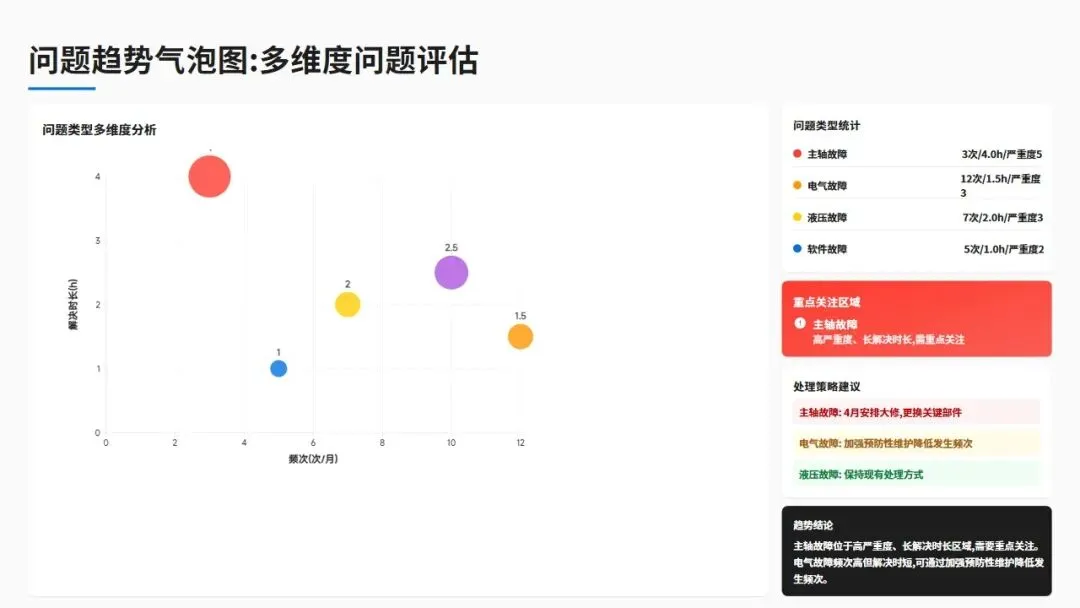Click x-axis tick label 8
The height and width of the screenshot is (608, 1080).
(382, 443)
